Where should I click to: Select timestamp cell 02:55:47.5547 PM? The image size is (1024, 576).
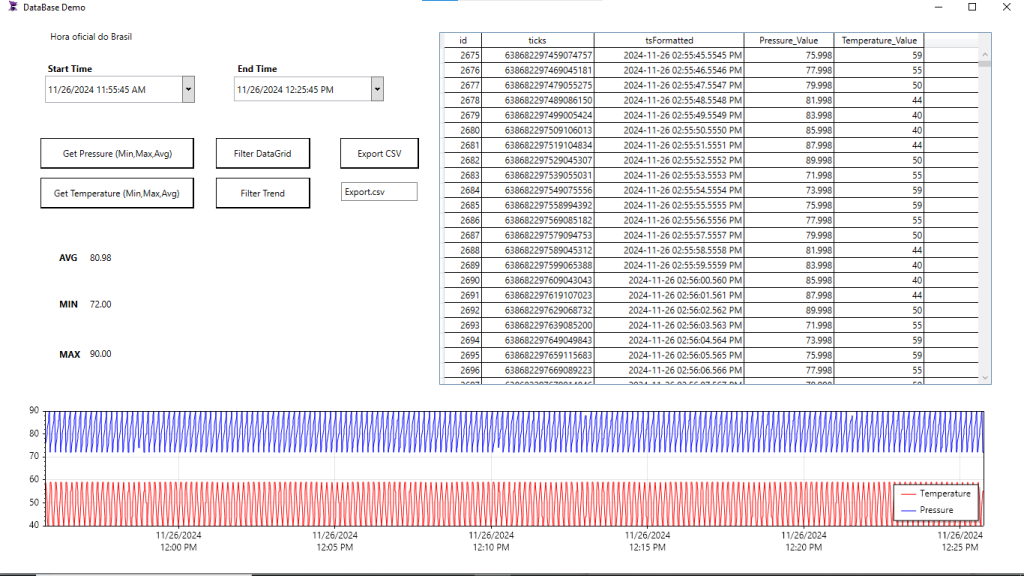coord(669,86)
